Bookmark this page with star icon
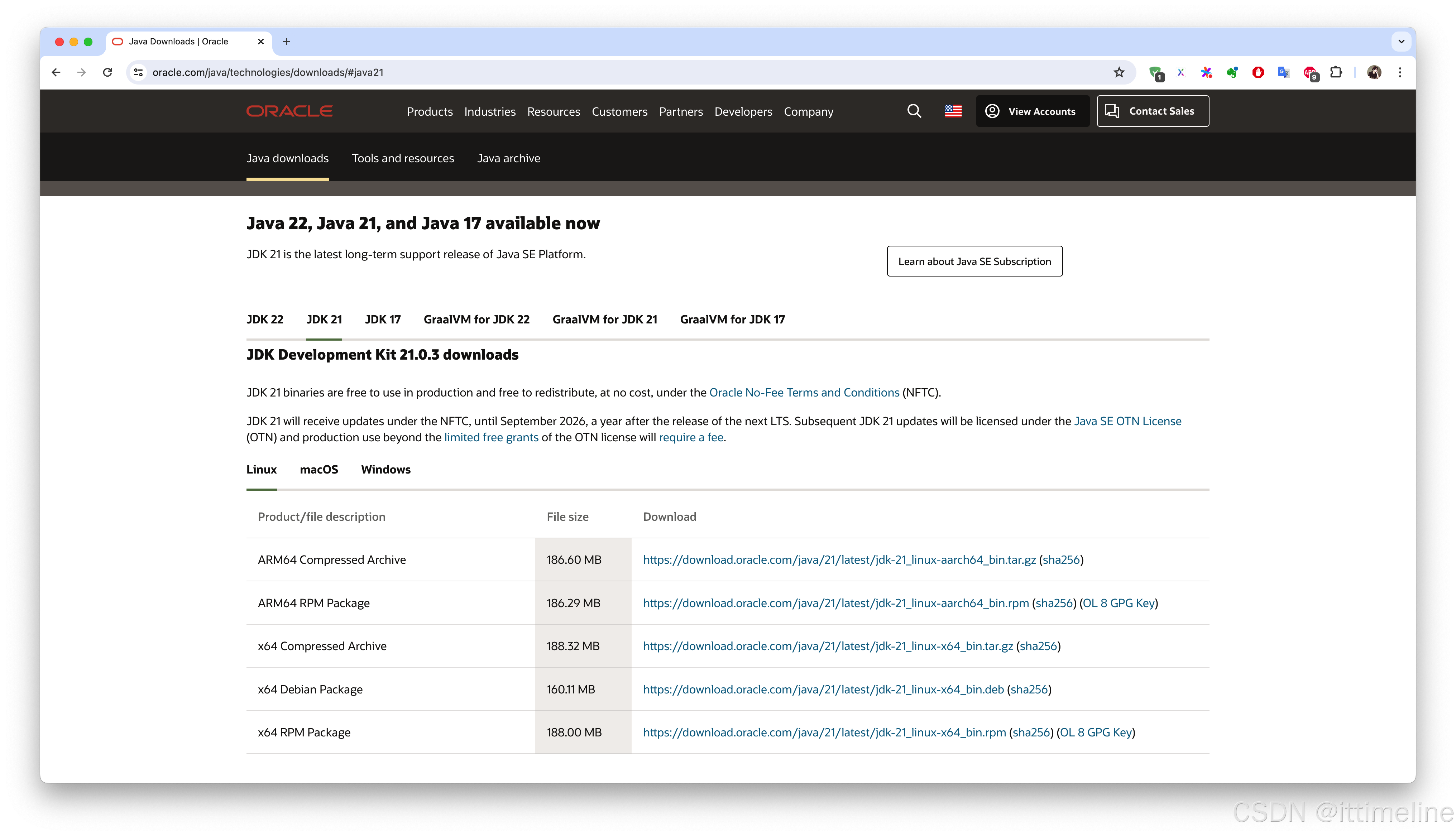The image size is (1456, 836). click(1119, 72)
